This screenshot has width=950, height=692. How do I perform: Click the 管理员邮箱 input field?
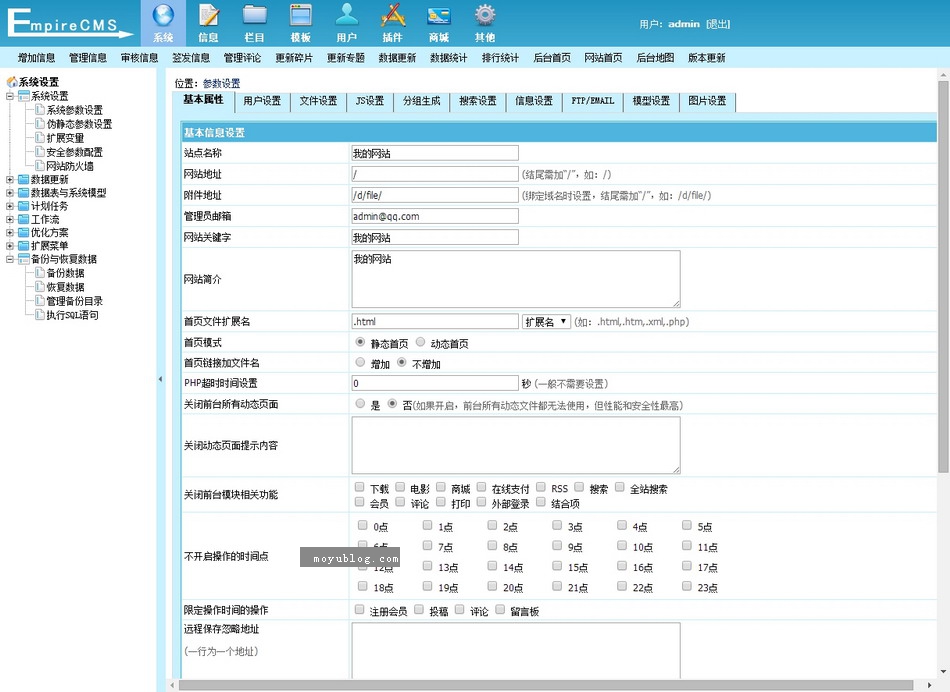(x=435, y=216)
